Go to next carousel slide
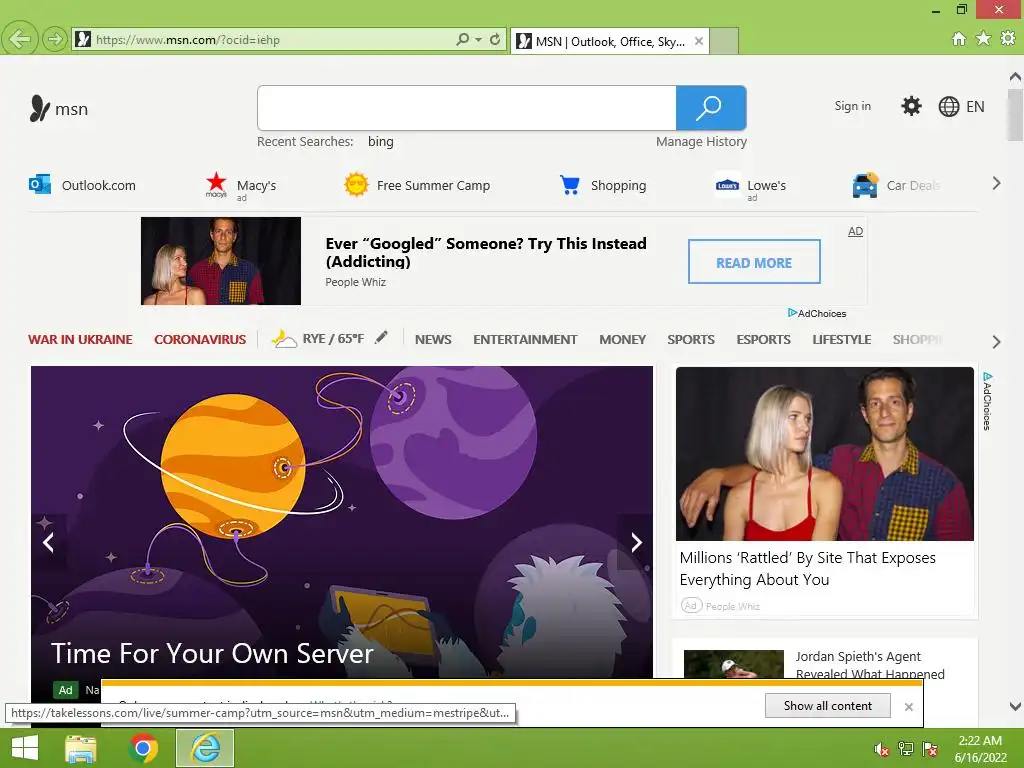1024x768 pixels. tap(636, 542)
